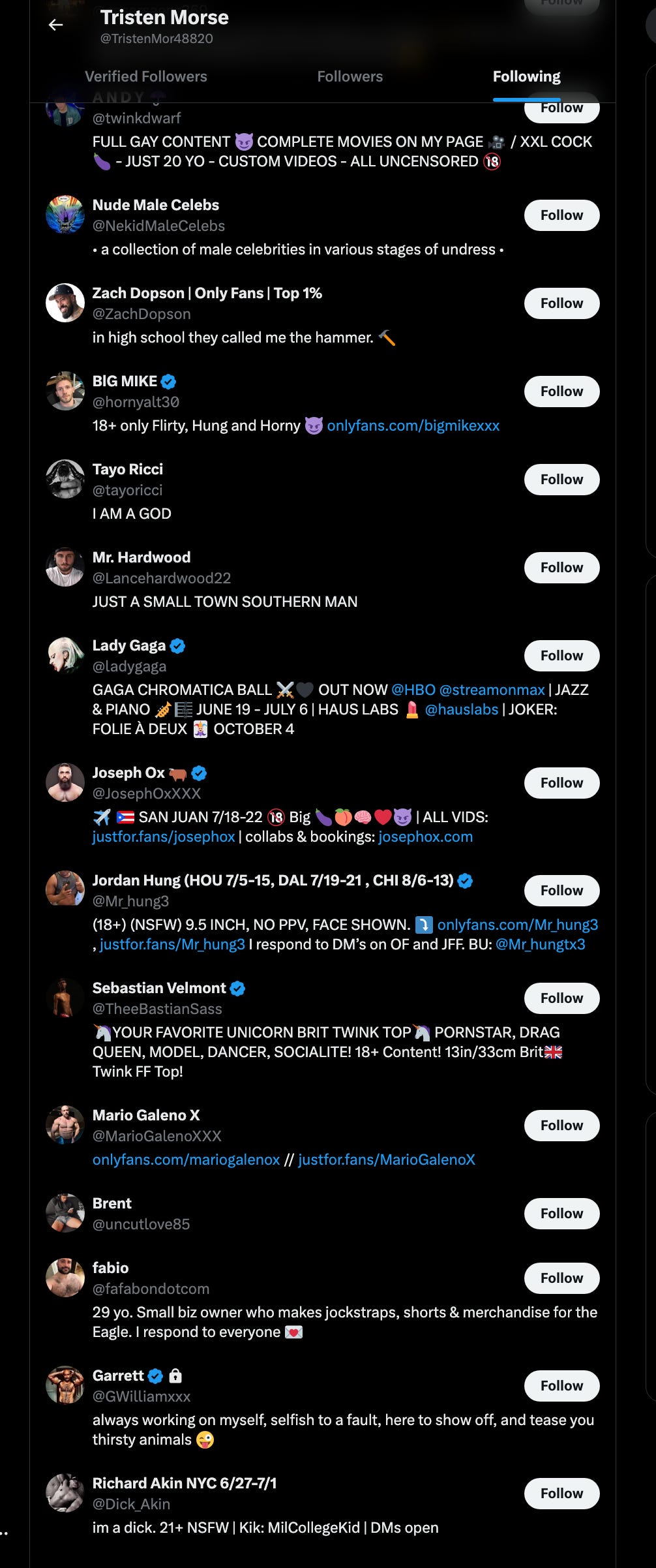Open the @hauslabs mention link
656x1568 pixels.
click(x=462, y=709)
